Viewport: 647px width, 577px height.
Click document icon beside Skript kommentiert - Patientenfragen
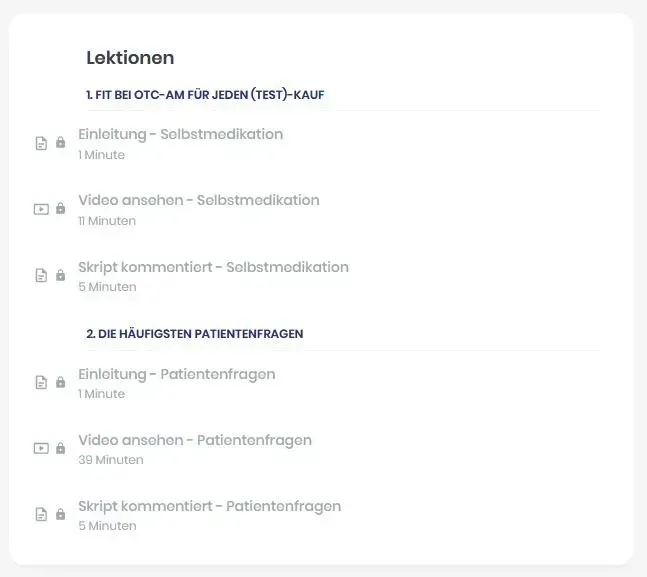pyautogui.click(x=41, y=514)
